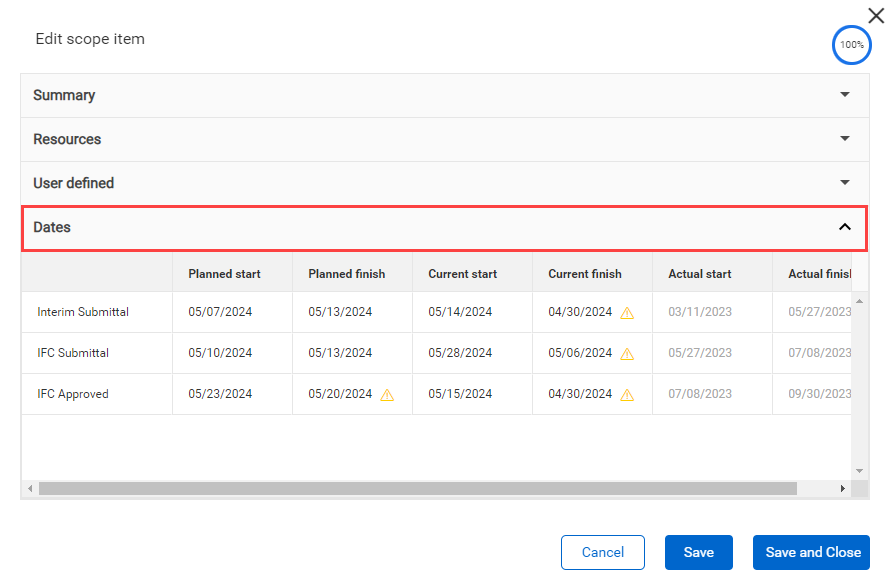This screenshot has width=888, height=586.
Task: Click IFC Approved actual start 07/08/2023
Action: tap(700, 394)
